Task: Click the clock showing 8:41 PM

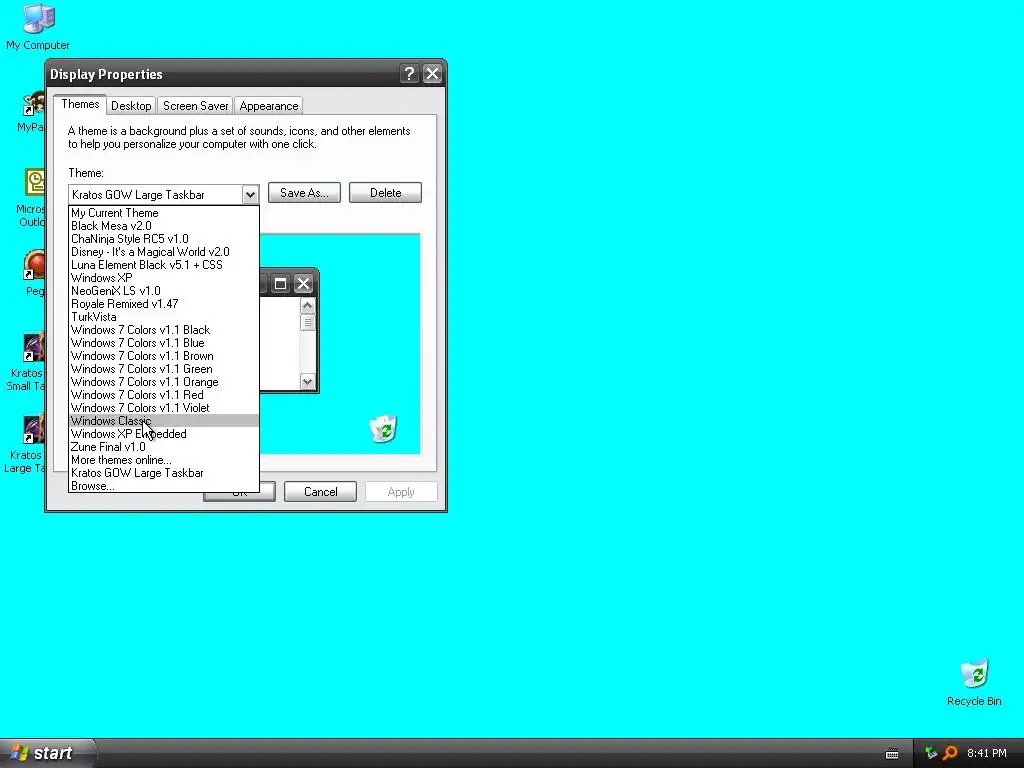Action: (986, 753)
